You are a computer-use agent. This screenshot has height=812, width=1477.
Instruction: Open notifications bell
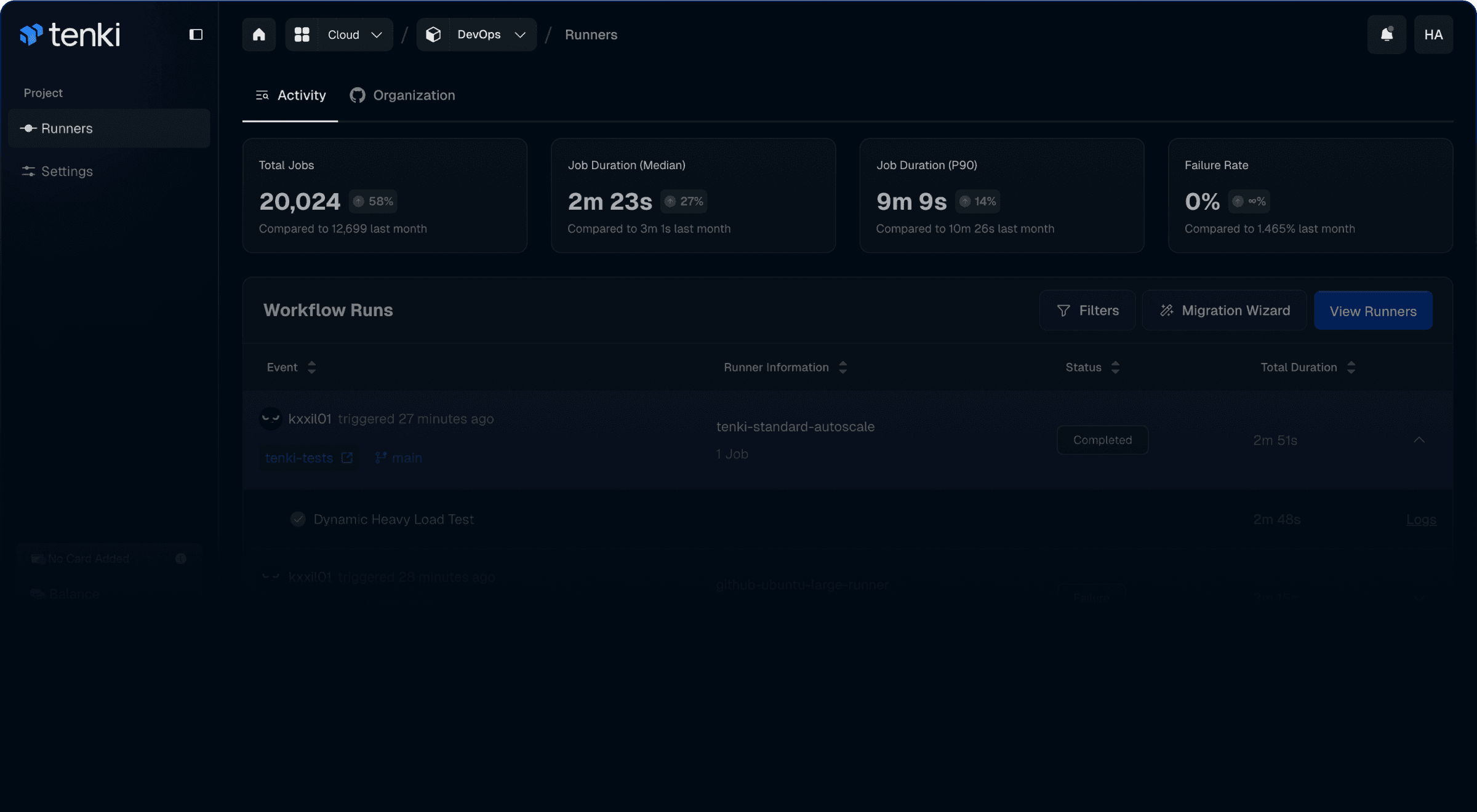[1387, 34]
